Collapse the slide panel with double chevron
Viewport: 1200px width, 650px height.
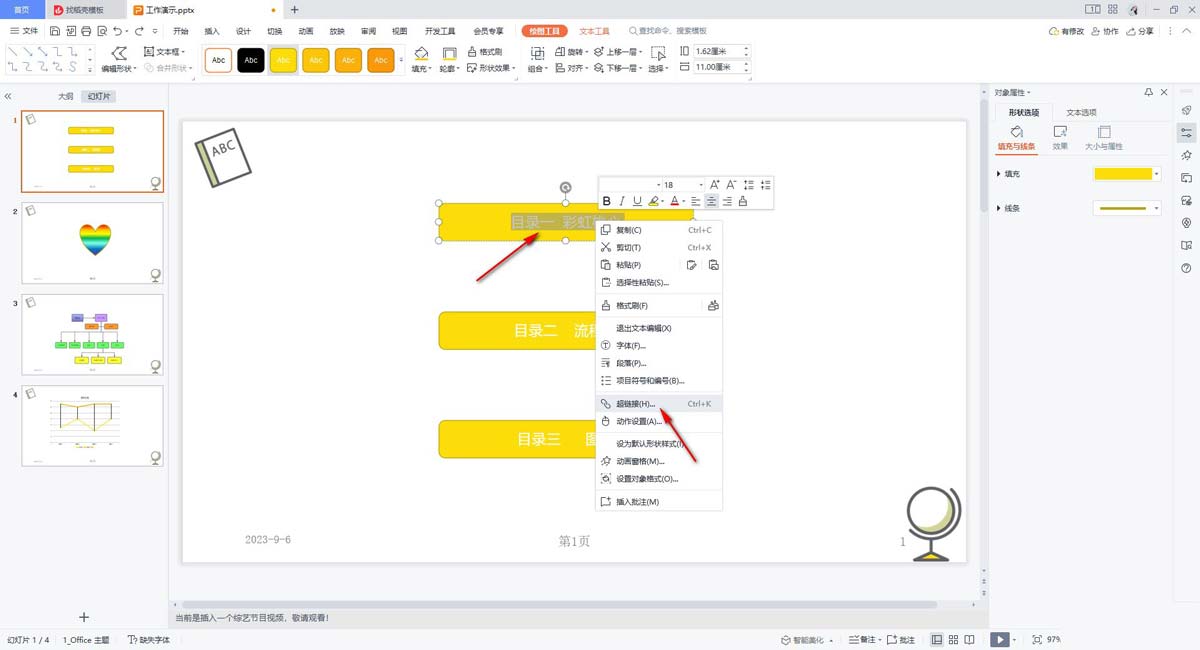point(8,96)
